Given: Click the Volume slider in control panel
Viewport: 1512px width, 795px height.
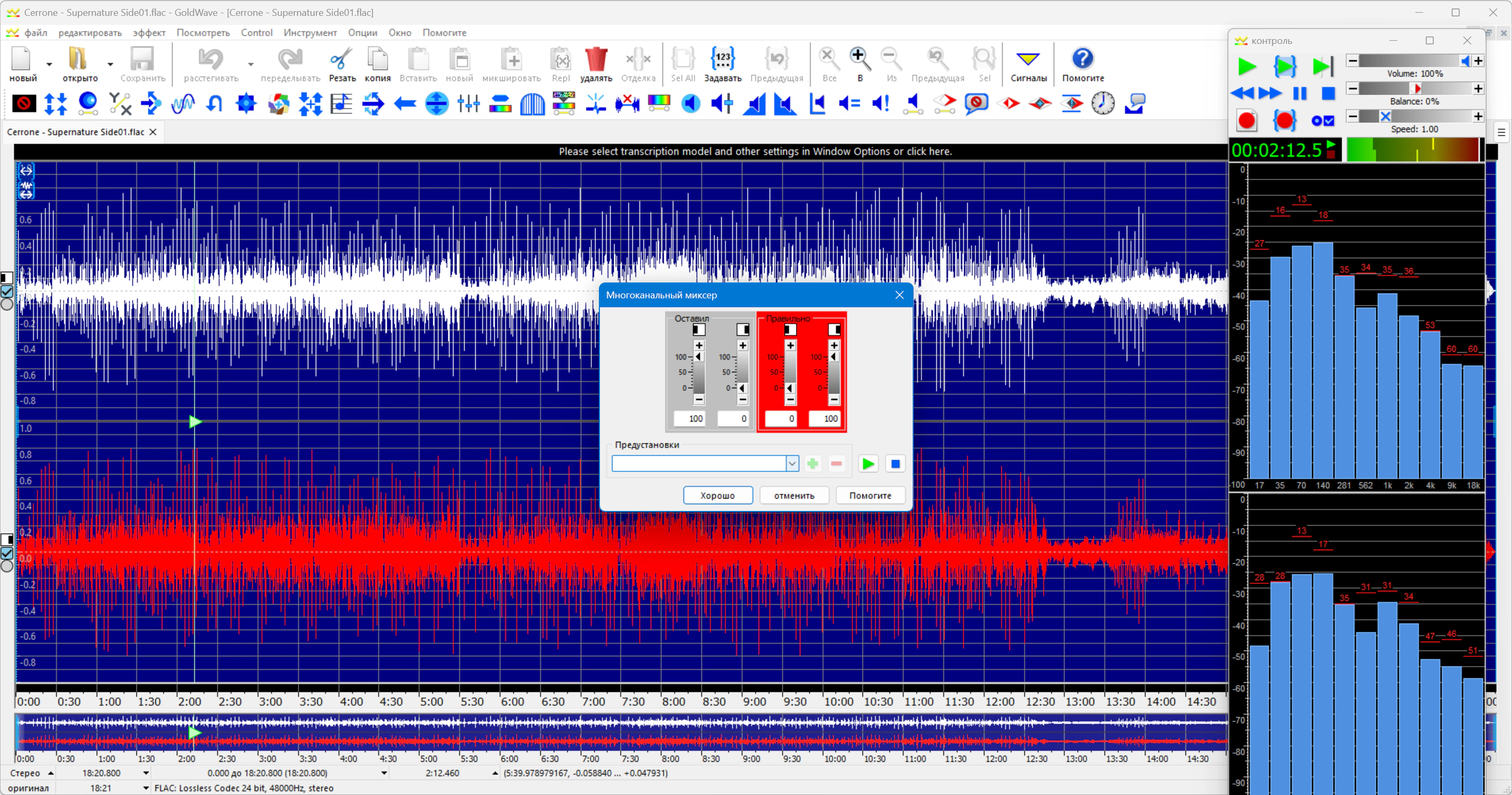Looking at the screenshot, I should 1415,60.
